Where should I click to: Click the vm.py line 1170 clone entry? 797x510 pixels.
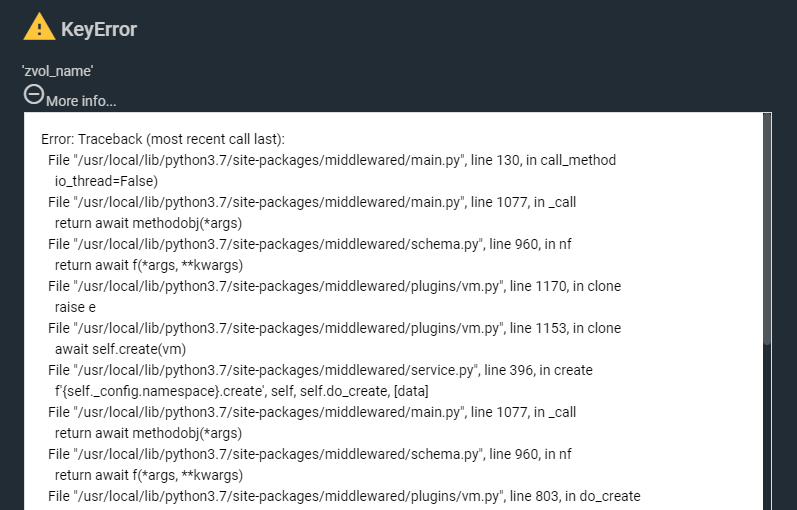[334, 286]
